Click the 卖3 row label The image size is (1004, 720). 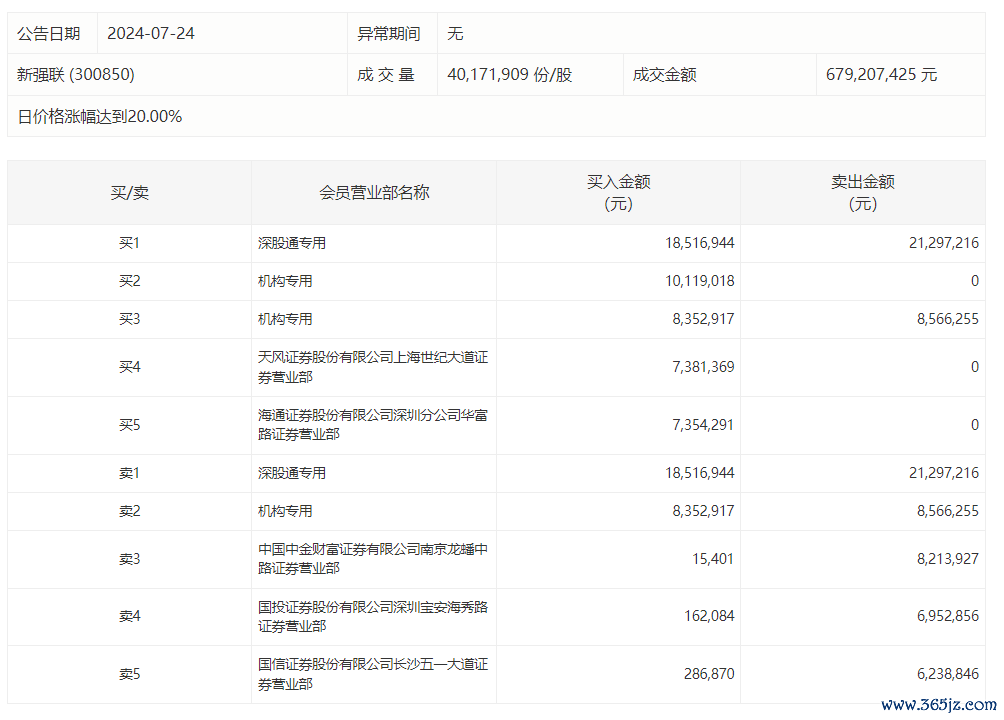point(129,559)
